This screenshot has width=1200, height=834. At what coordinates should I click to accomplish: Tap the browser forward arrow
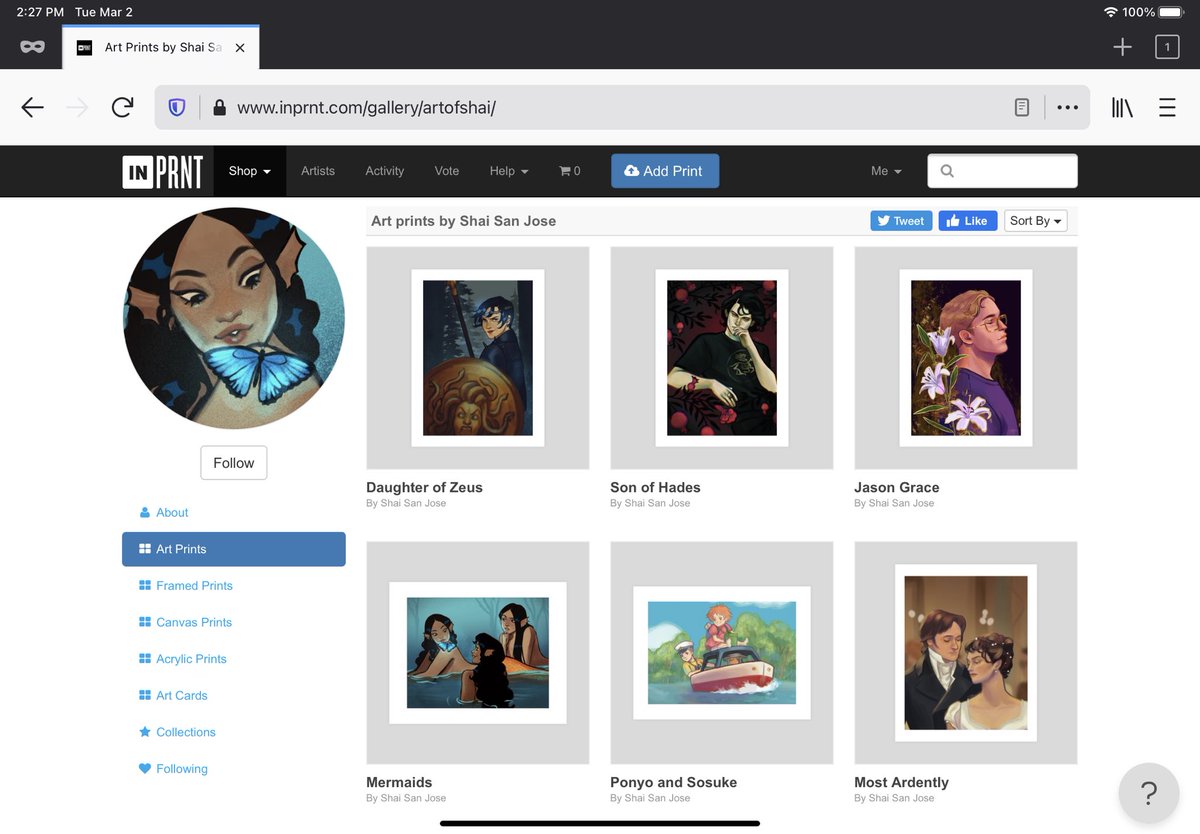click(x=77, y=107)
